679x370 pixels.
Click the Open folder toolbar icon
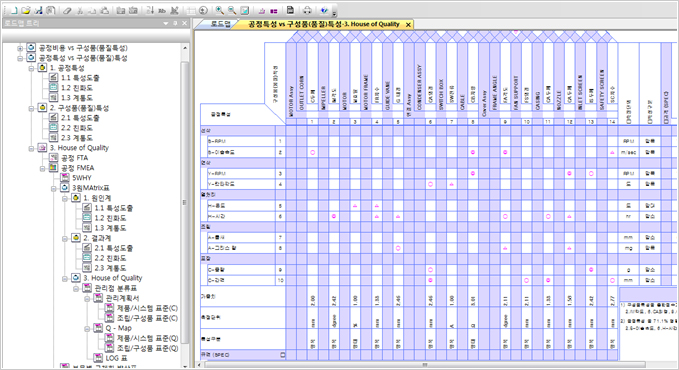pyautogui.click(x=26, y=10)
